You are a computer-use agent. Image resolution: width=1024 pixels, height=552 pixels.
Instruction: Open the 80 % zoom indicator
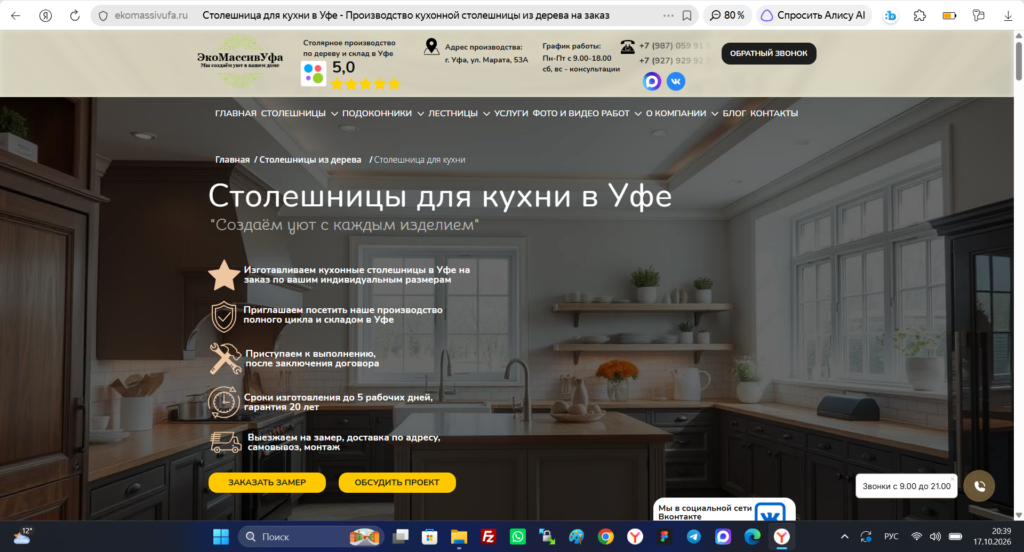728,15
